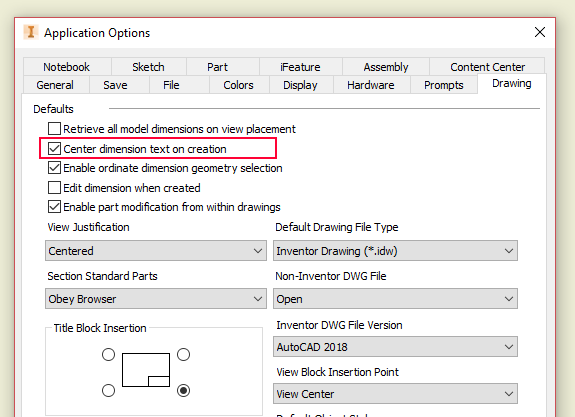Uncheck Center dimension text on creation
The image size is (575, 417).
coord(54,149)
